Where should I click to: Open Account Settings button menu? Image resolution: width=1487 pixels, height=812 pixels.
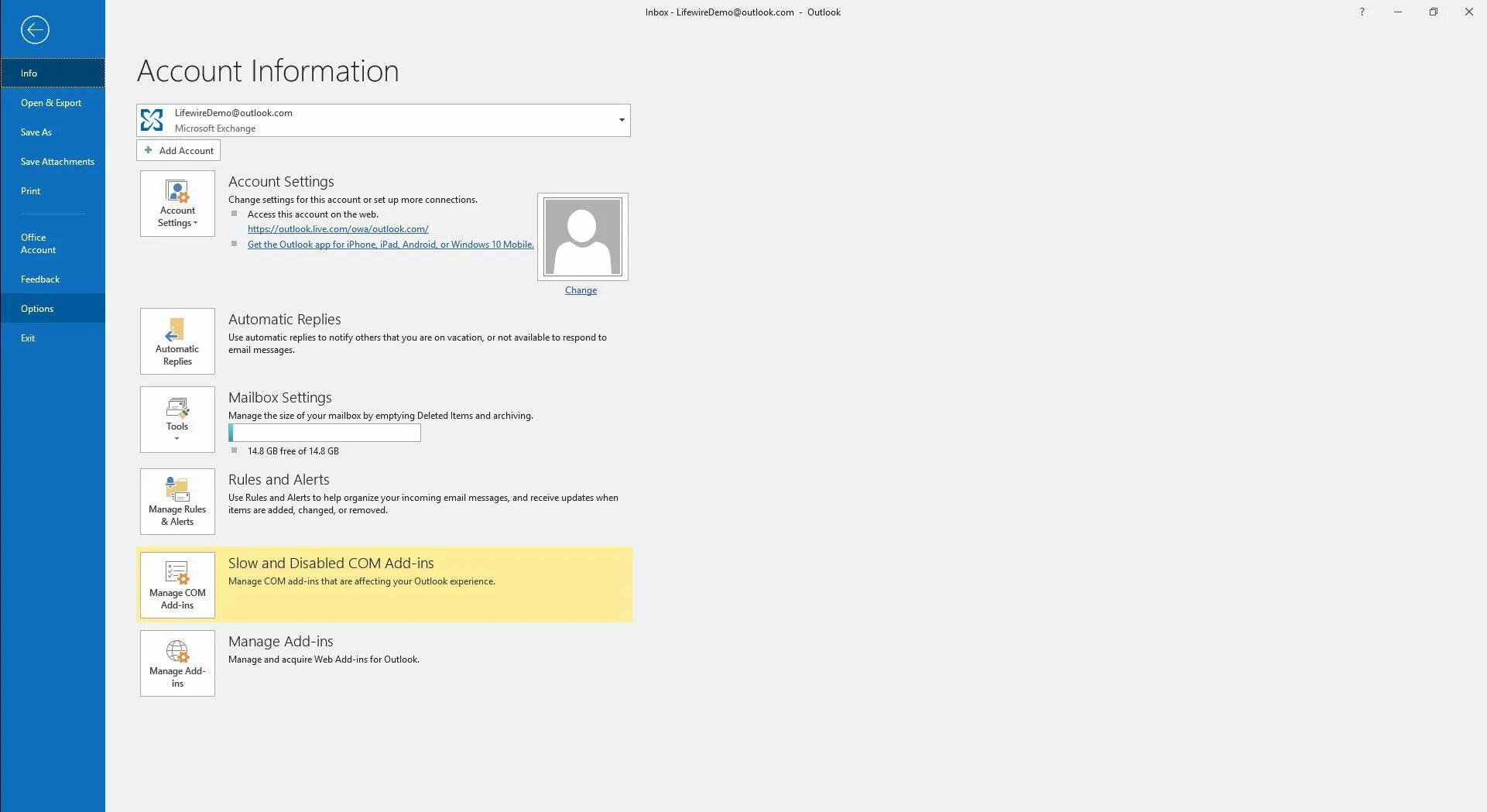point(177,204)
